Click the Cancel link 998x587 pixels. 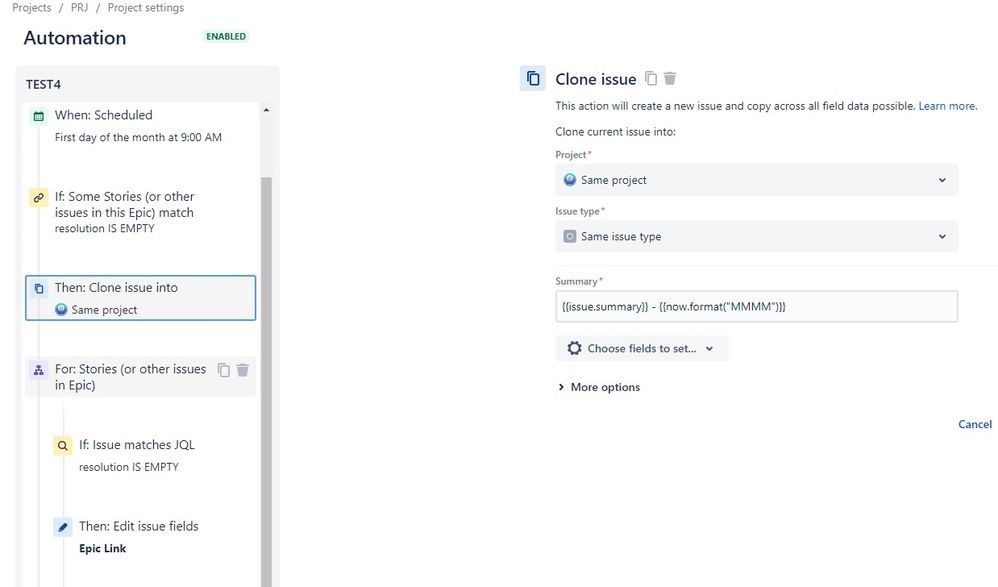tap(974, 424)
